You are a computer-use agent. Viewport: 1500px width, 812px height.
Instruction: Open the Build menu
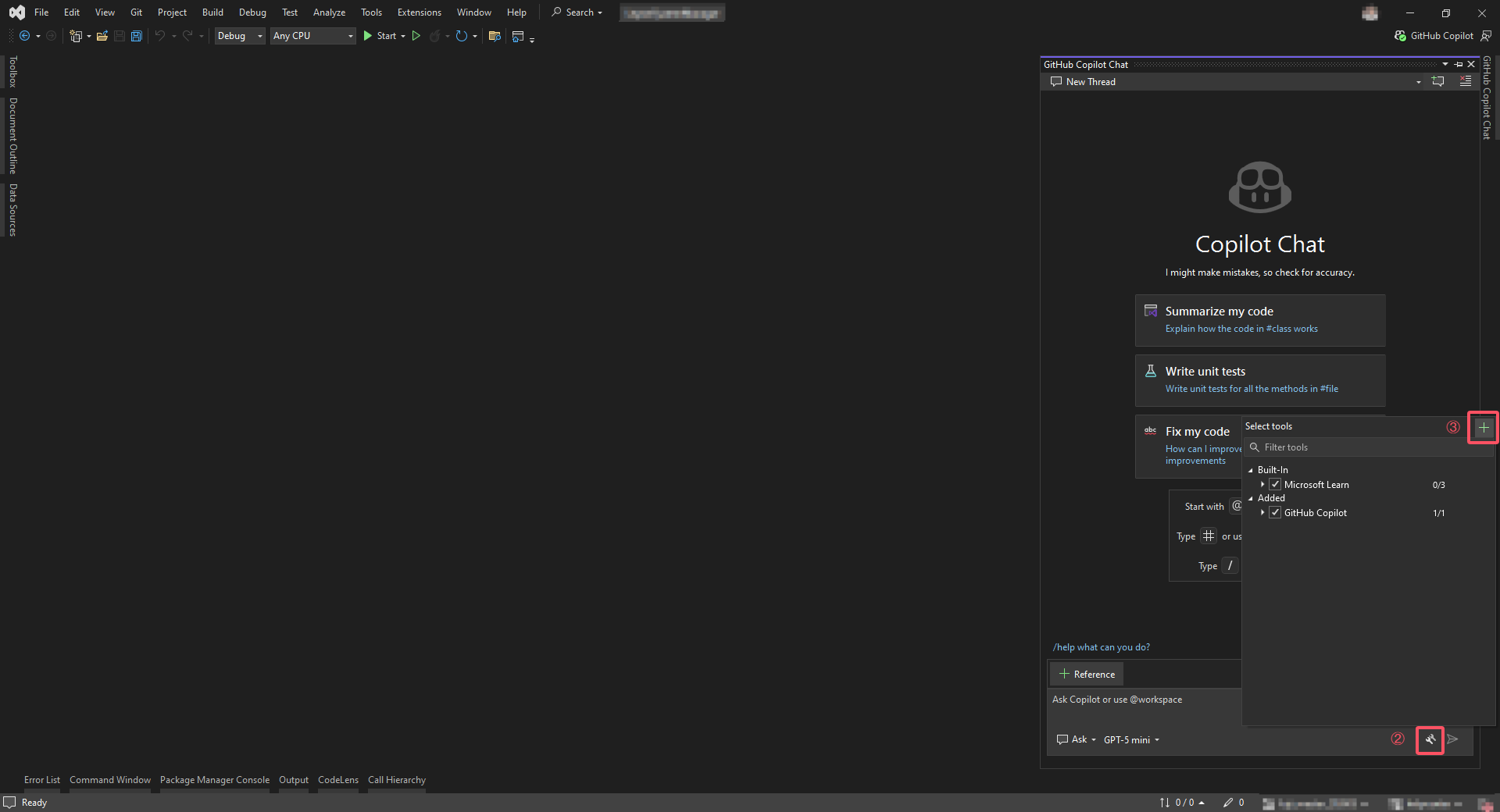click(x=212, y=12)
